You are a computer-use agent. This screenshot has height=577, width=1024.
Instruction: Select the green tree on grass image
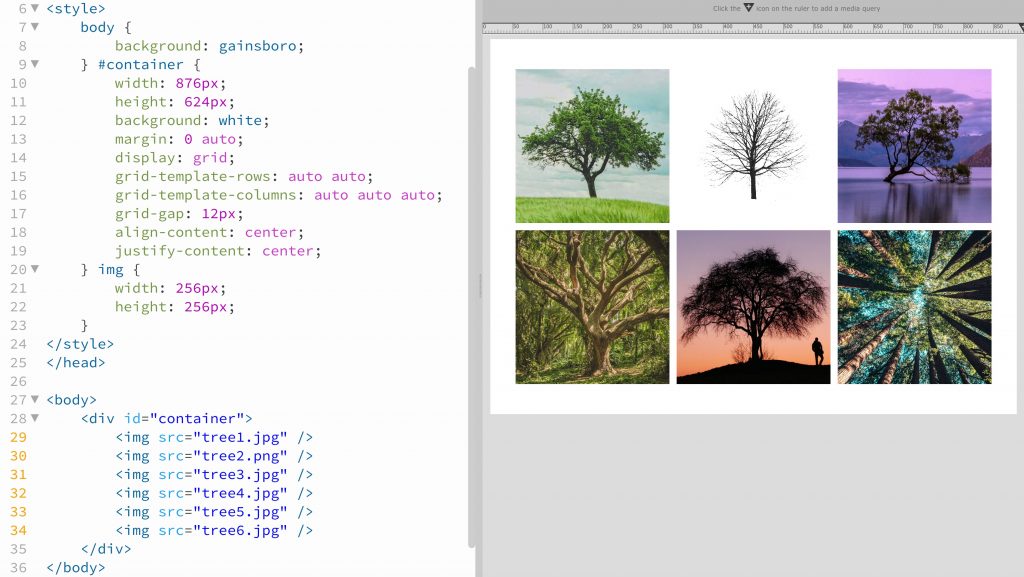592,146
